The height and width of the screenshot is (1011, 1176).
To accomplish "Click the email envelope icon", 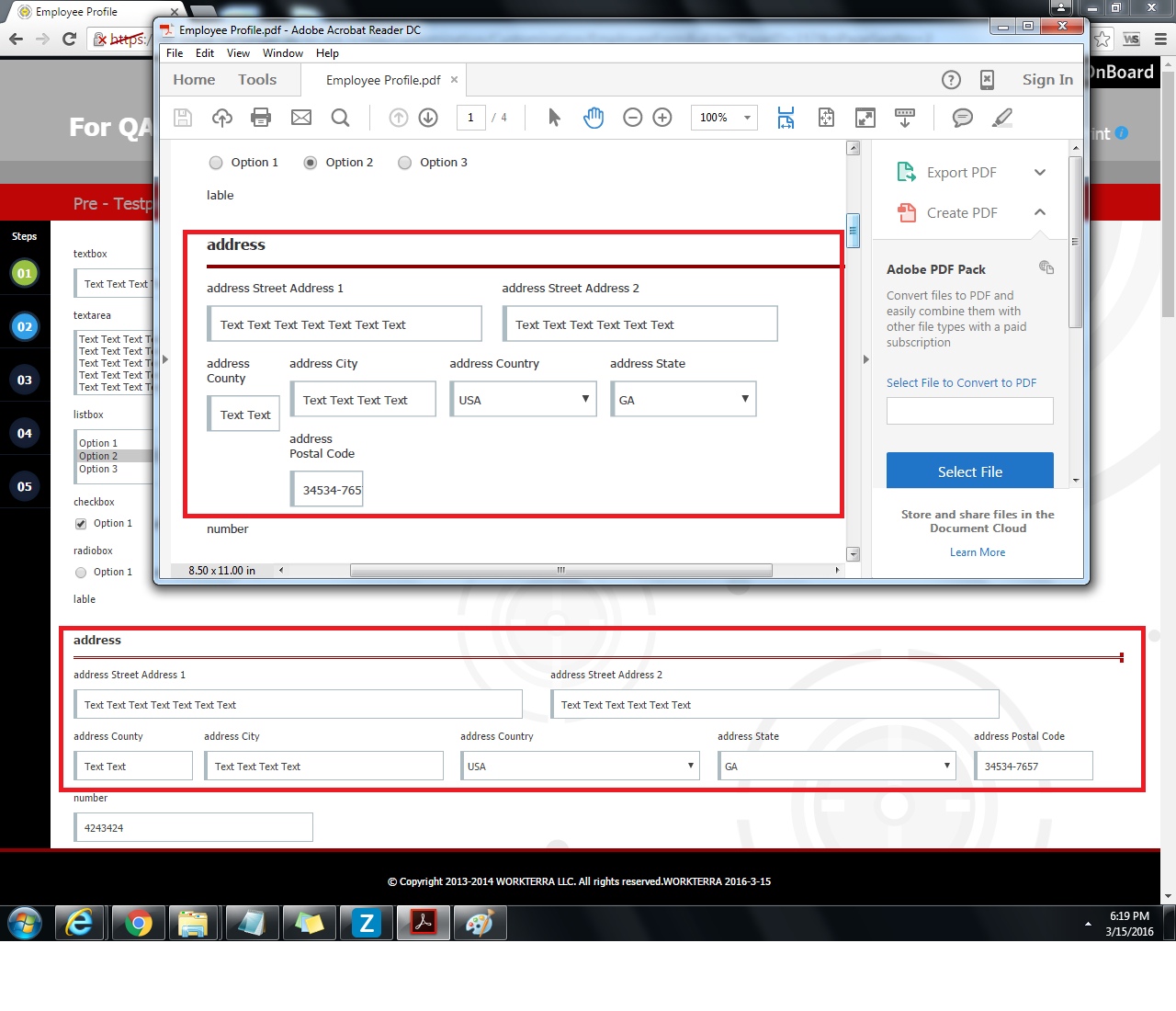I will tap(301, 118).
